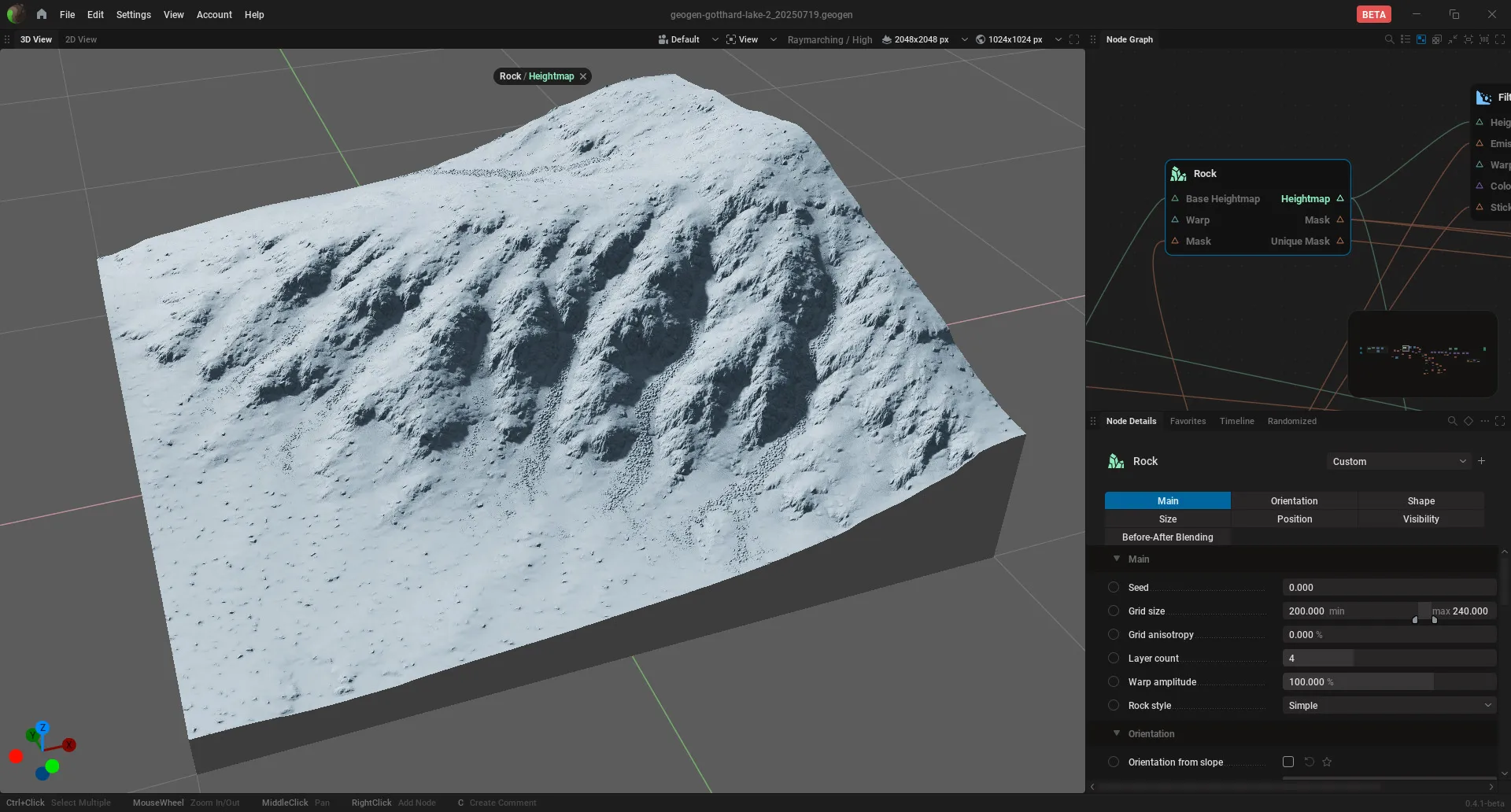Close the Rock / Heightmap preview tag
This screenshot has width=1511, height=812.
click(x=583, y=76)
